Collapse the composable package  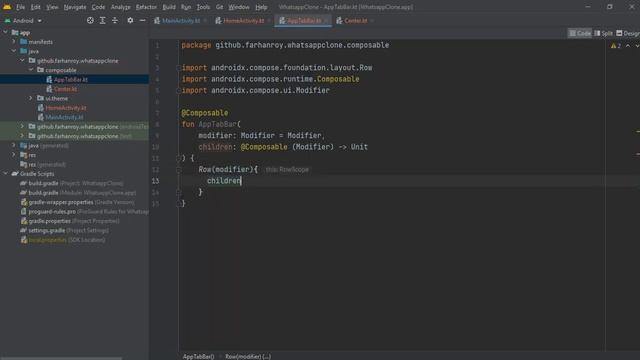(31, 70)
